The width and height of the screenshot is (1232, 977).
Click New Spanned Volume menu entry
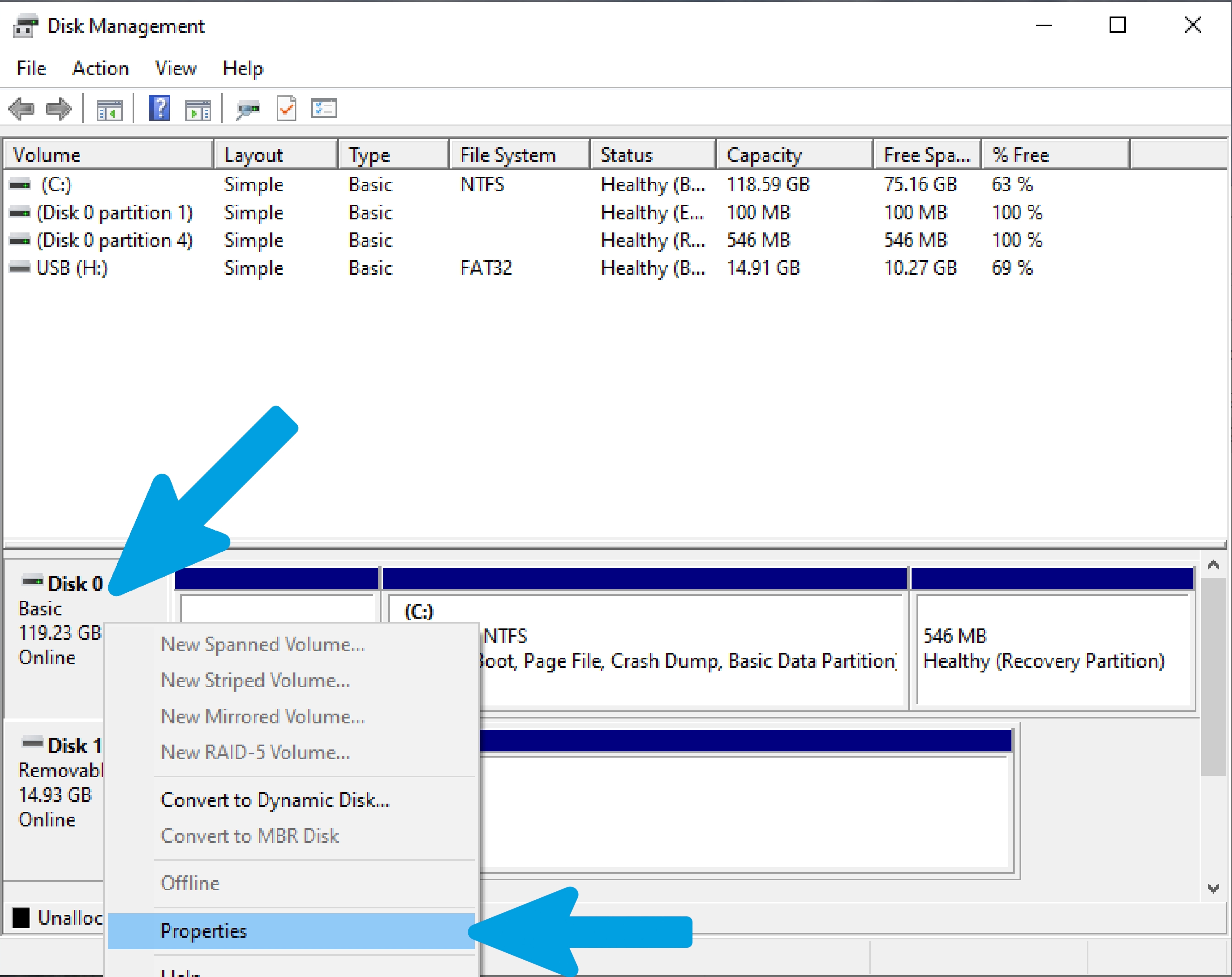291,644
